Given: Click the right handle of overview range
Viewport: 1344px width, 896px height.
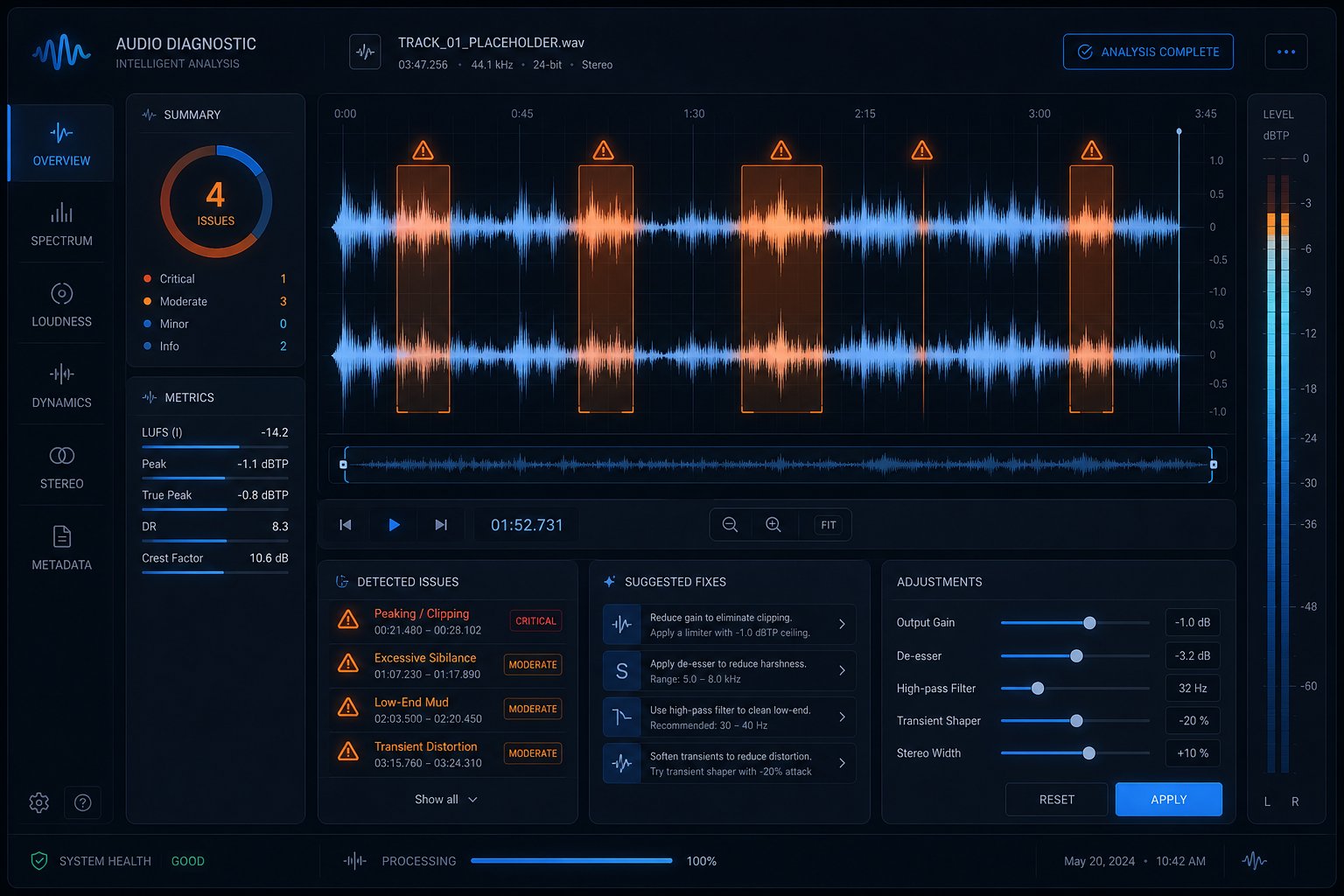Looking at the screenshot, I should (1213, 465).
